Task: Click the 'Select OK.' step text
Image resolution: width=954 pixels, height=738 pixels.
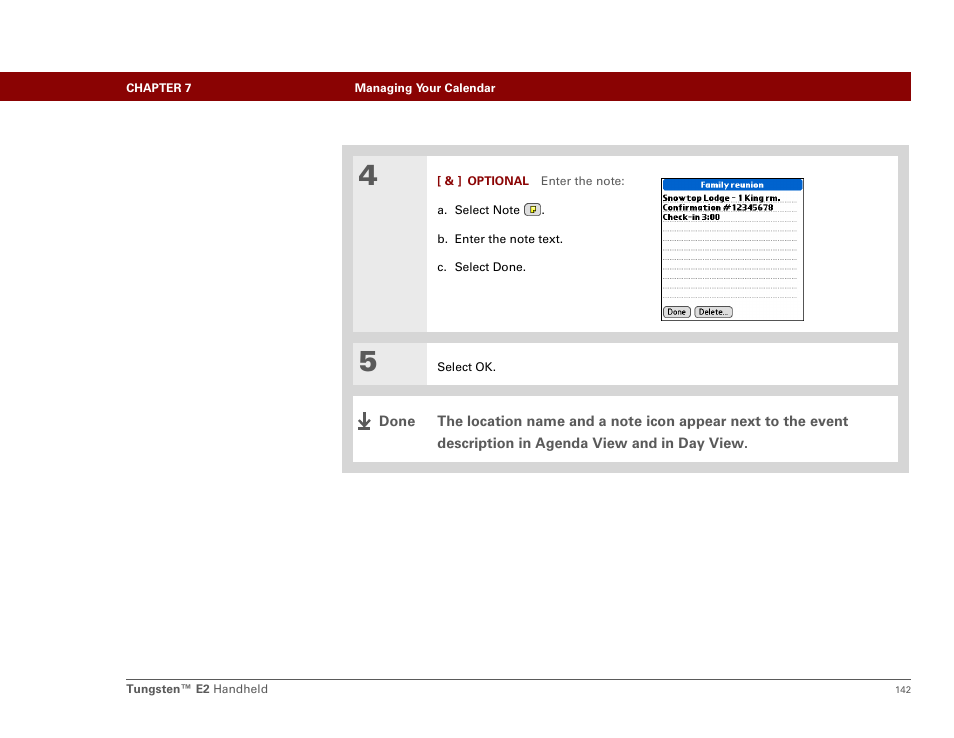Action: click(467, 367)
